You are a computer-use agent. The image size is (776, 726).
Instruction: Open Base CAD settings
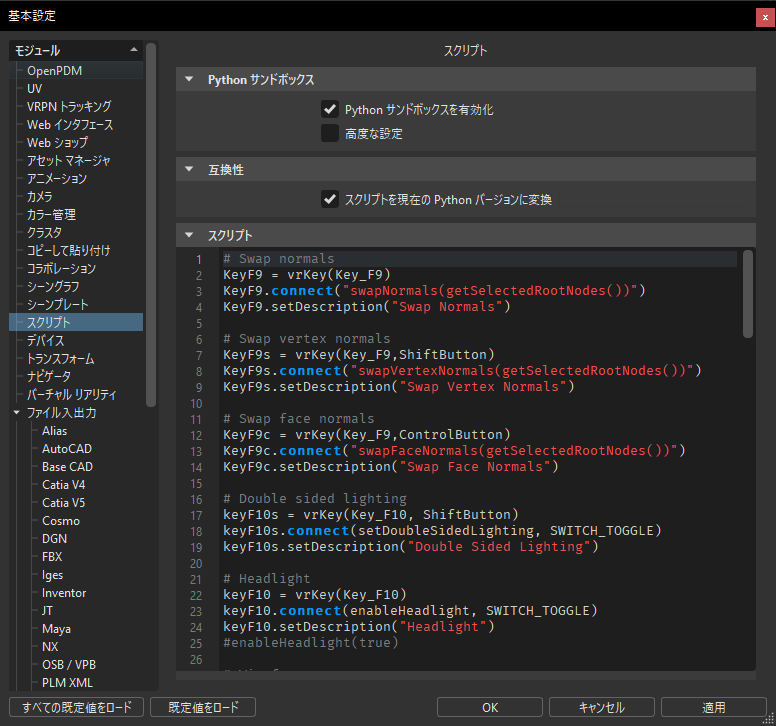(x=67, y=467)
